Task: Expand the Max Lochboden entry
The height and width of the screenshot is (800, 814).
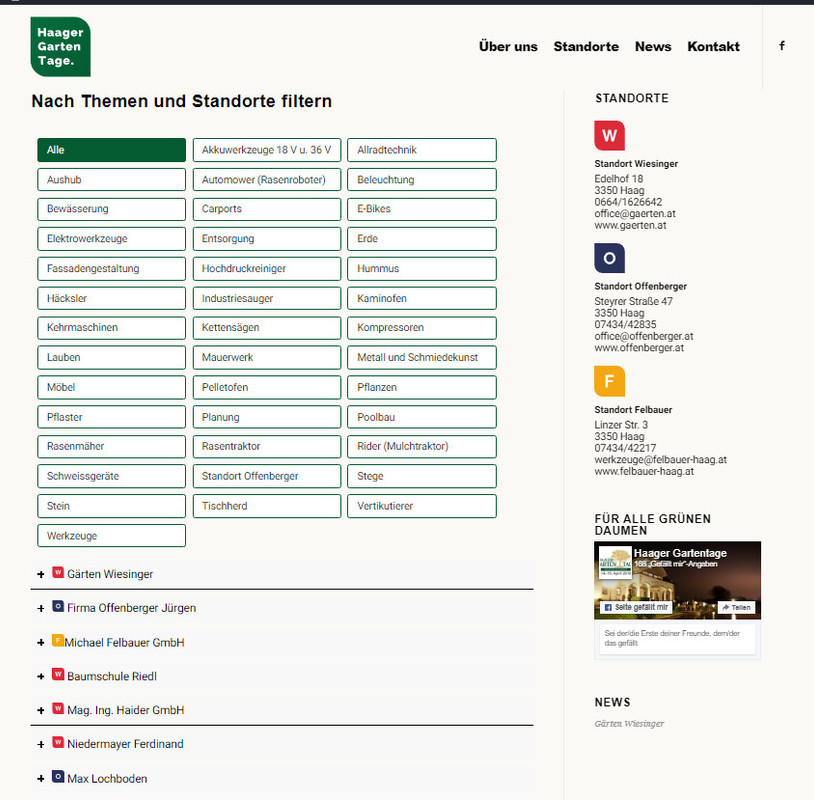Action: tap(41, 779)
